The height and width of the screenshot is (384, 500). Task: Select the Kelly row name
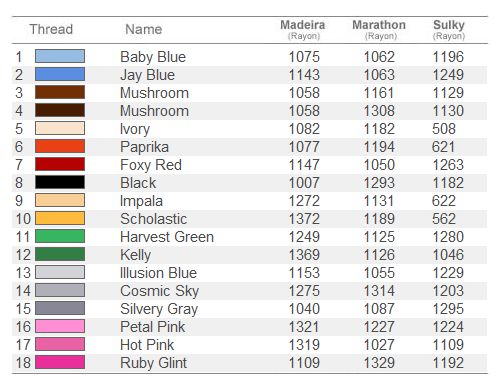pos(136,255)
